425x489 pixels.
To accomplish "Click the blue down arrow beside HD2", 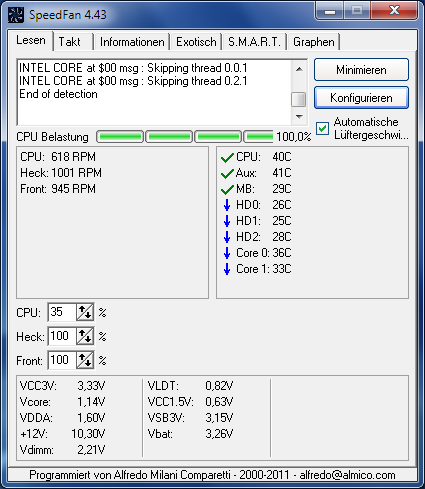I will (x=227, y=237).
